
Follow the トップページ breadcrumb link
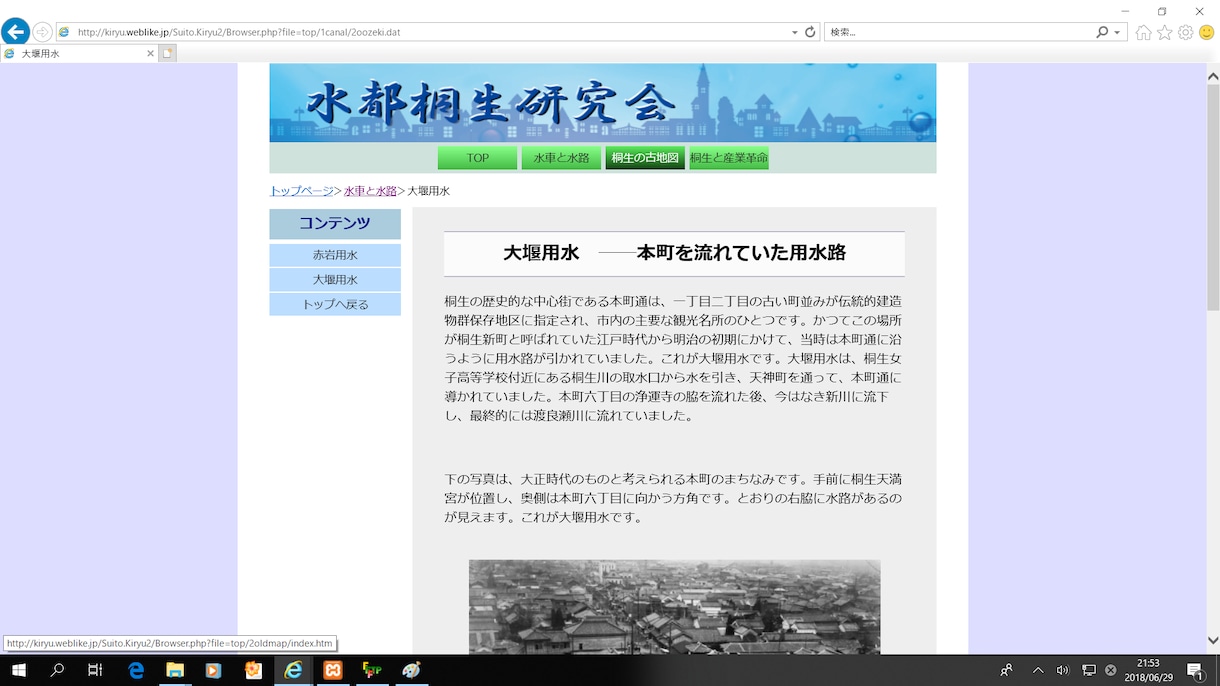click(301, 191)
